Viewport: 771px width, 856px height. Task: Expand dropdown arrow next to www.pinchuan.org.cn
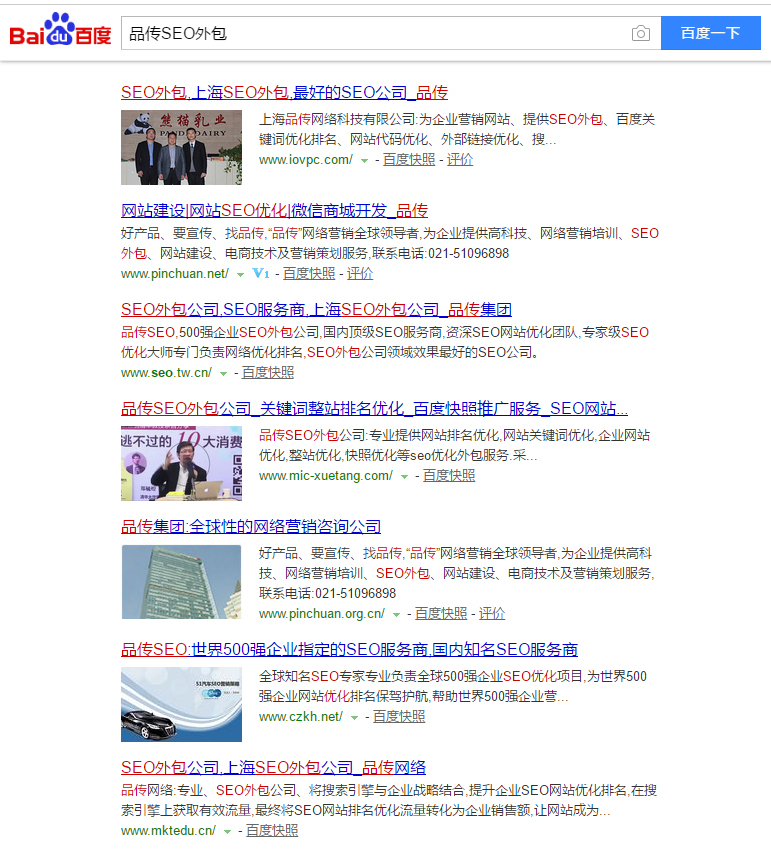[396, 615]
